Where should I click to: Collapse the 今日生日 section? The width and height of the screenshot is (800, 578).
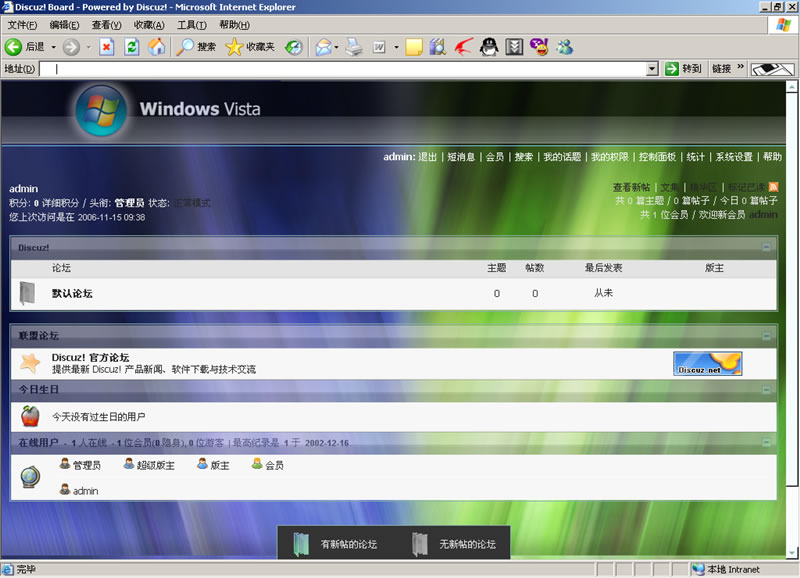(x=766, y=389)
